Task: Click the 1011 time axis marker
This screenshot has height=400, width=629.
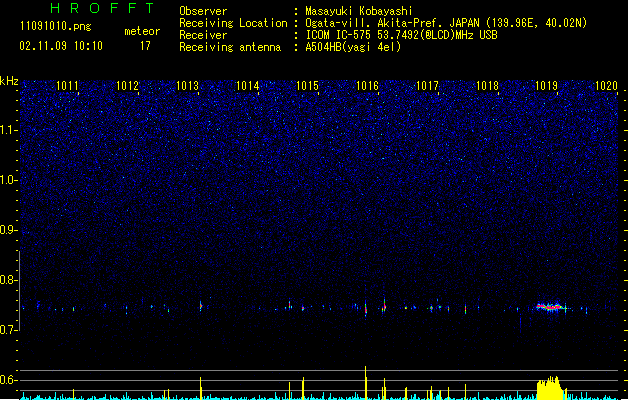Action: [x=67, y=86]
